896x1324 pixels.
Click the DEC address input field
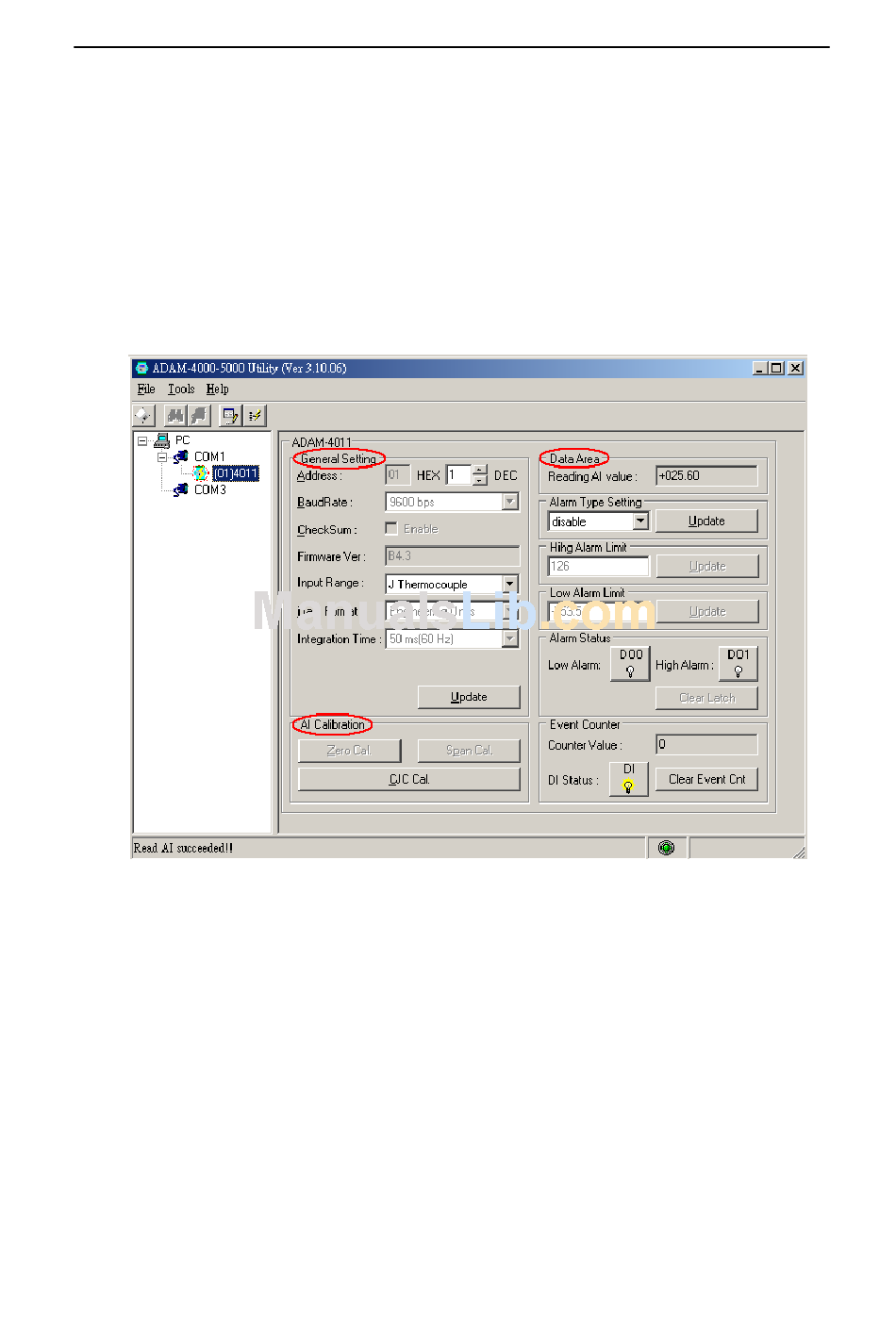[x=459, y=475]
